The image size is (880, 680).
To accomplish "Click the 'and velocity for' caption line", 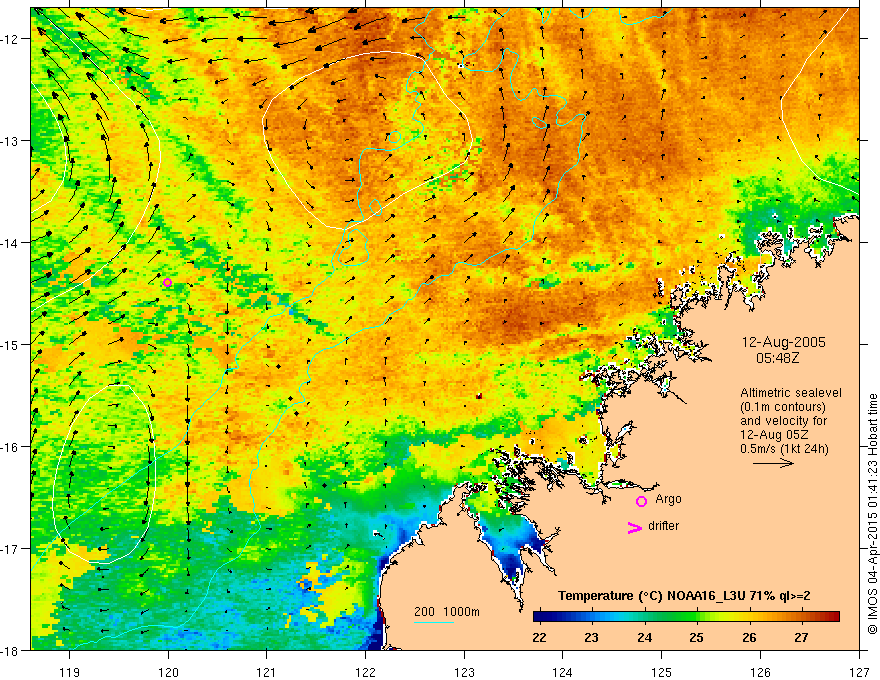I will pyautogui.click(x=783, y=421).
